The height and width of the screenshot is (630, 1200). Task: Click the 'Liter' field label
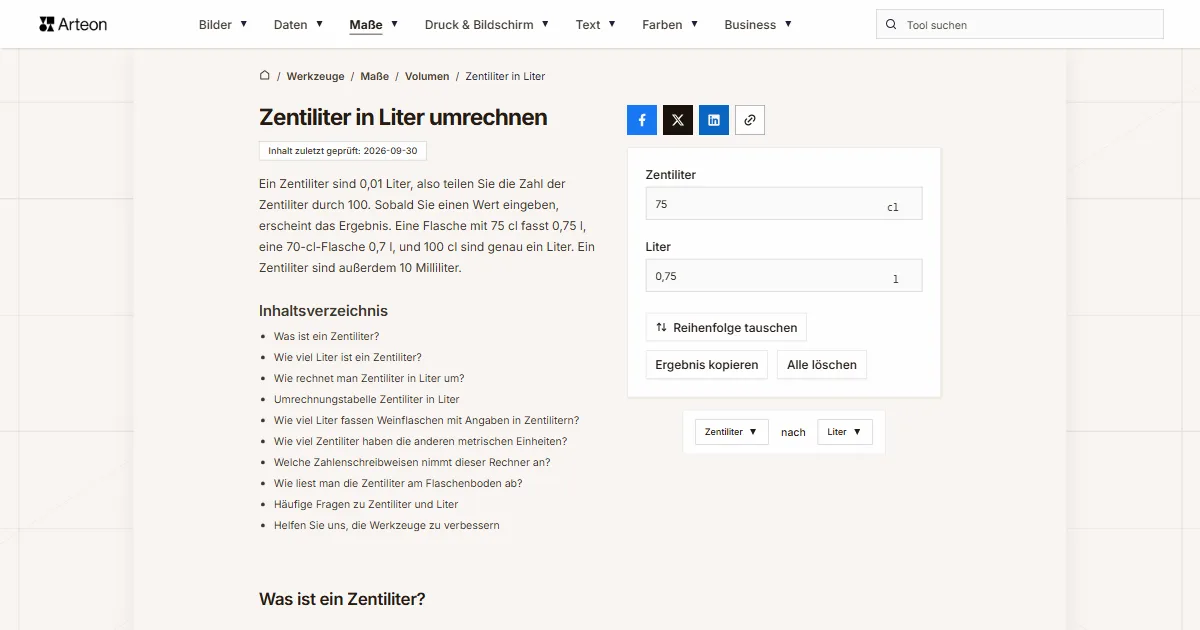pos(658,247)
